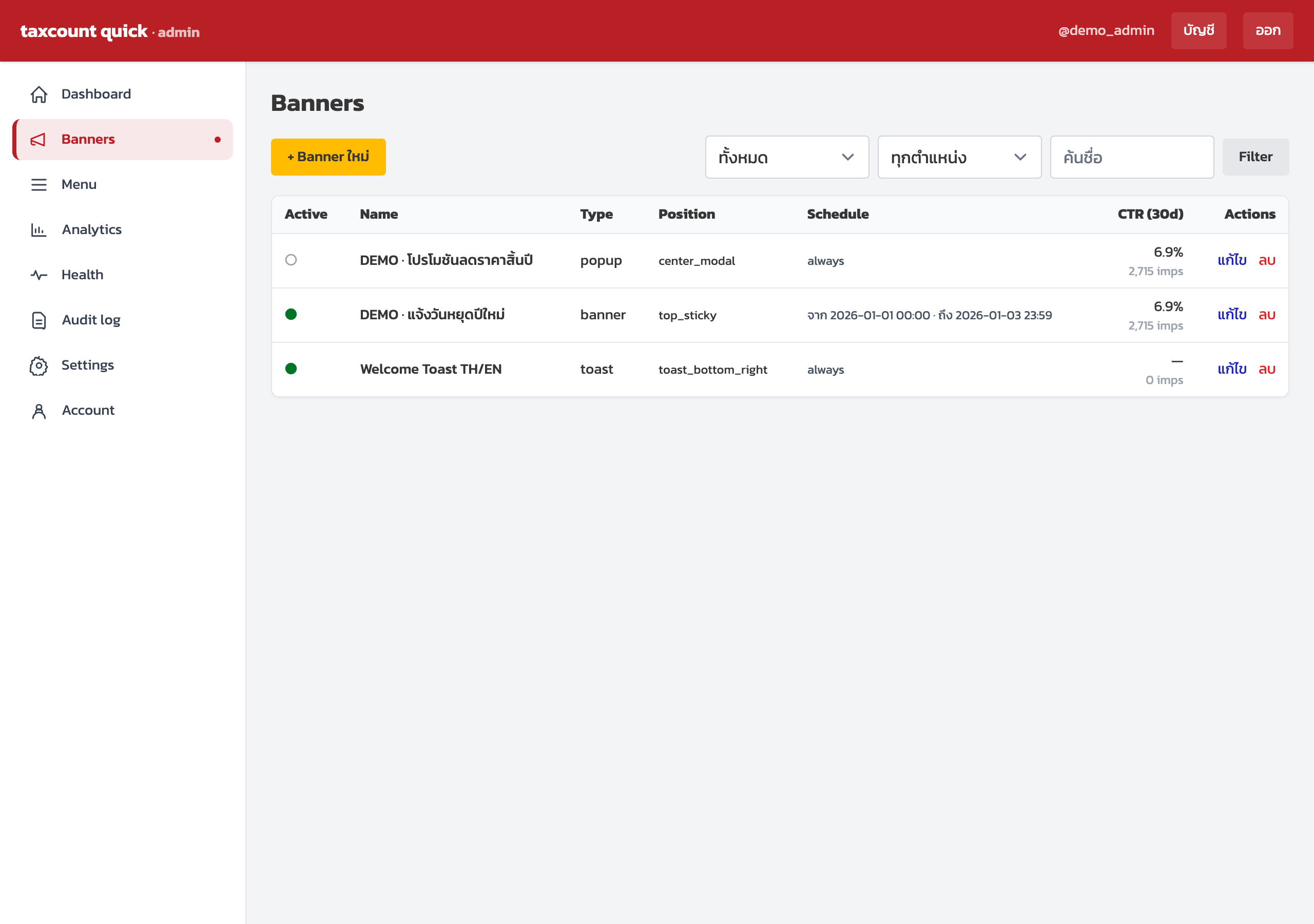Click the ออก logout button
Screen dimensions: 1314x924
point(1268,30)
